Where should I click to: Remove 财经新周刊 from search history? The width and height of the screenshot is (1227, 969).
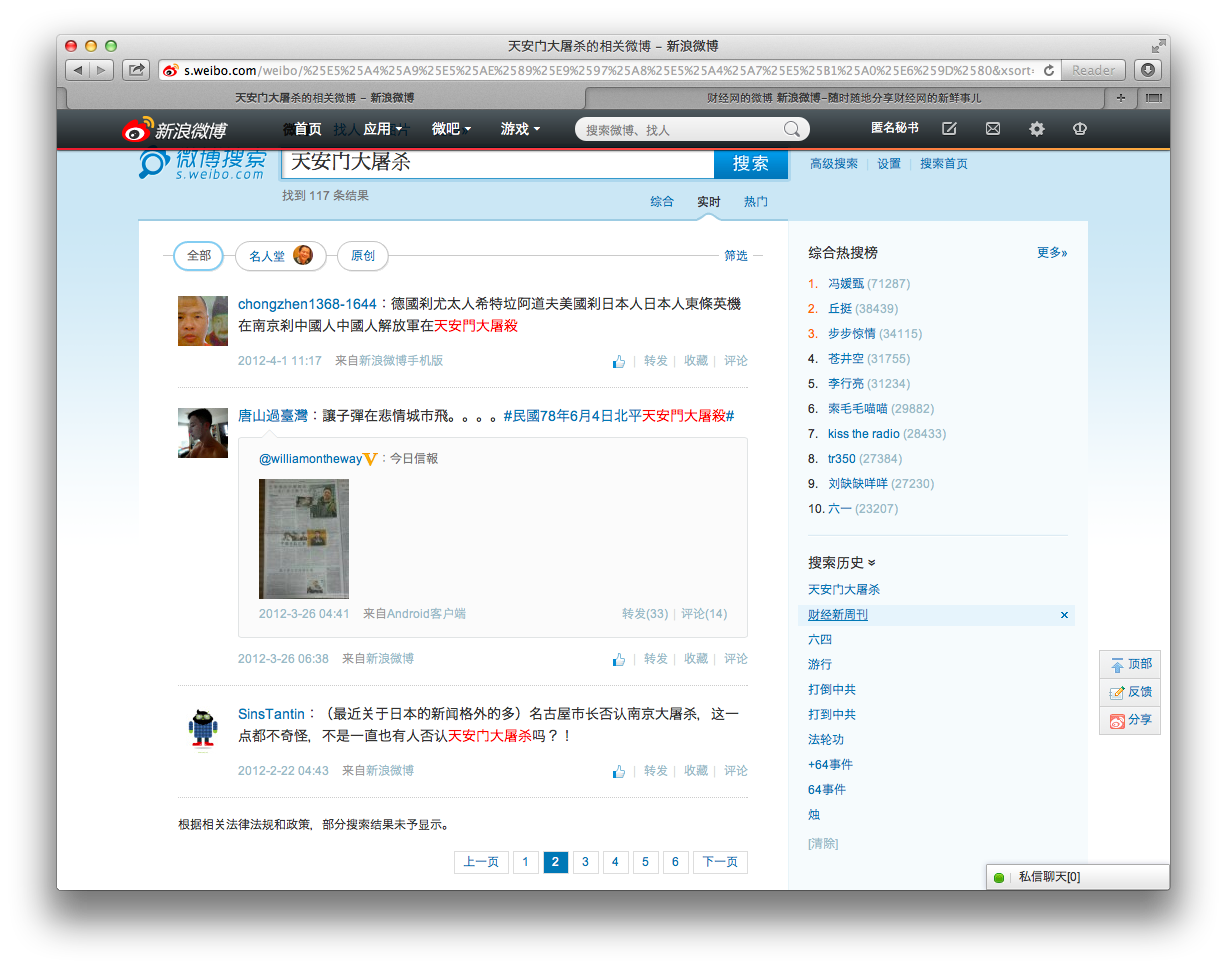coord(1064,615)
